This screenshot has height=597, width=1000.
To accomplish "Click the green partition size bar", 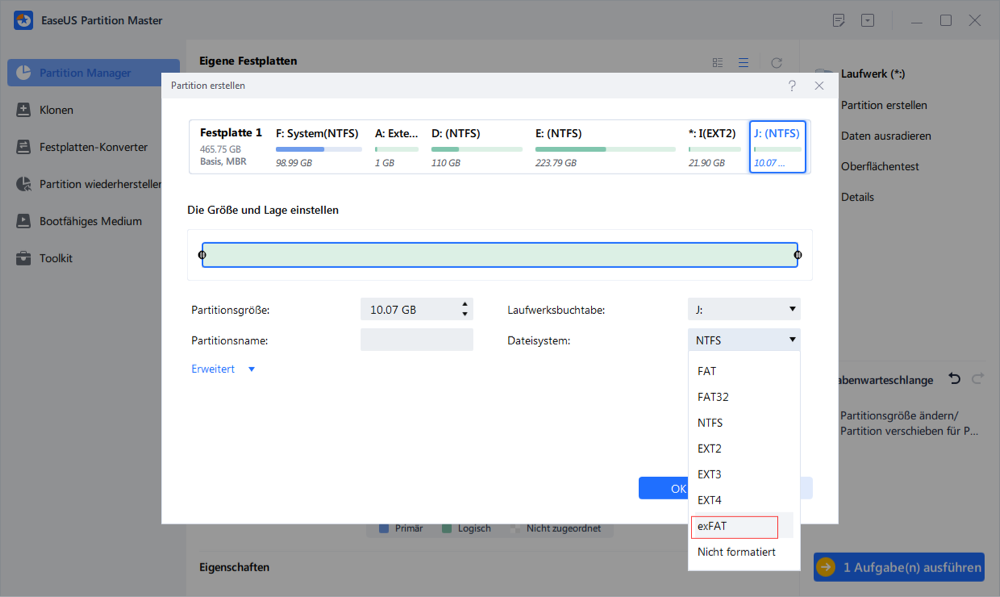I will [x=500, y=255].
